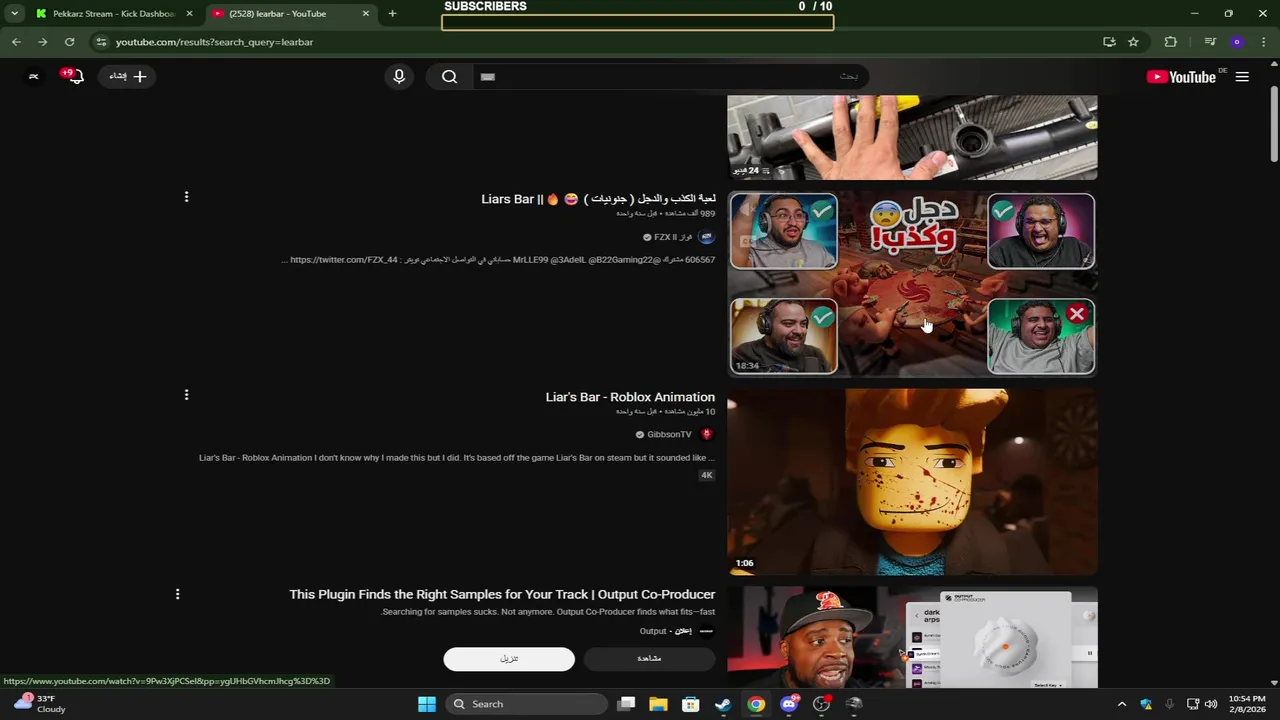Open options menu for Roblox Animation video
1280x720 pixels.
click(186, 395)
